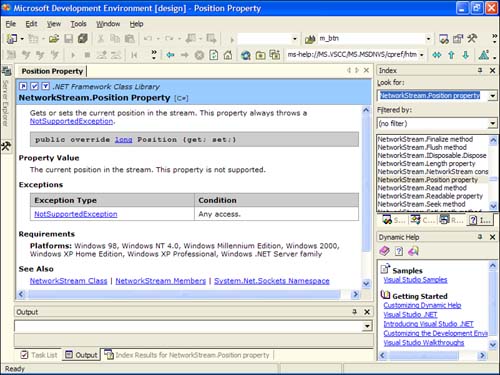Click the Web Navigate Back arrow icon
The image size is (500, 375).
point(170,55)
